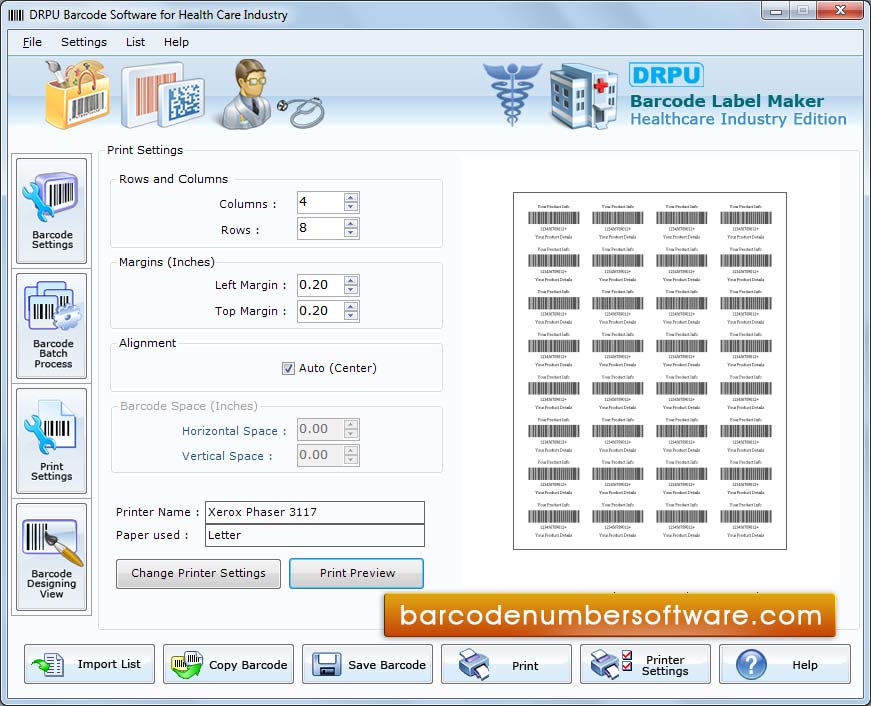The image size is (871, 706).
Task: Click the doctor with stethoscope header icon
Action: pos(271,94)
